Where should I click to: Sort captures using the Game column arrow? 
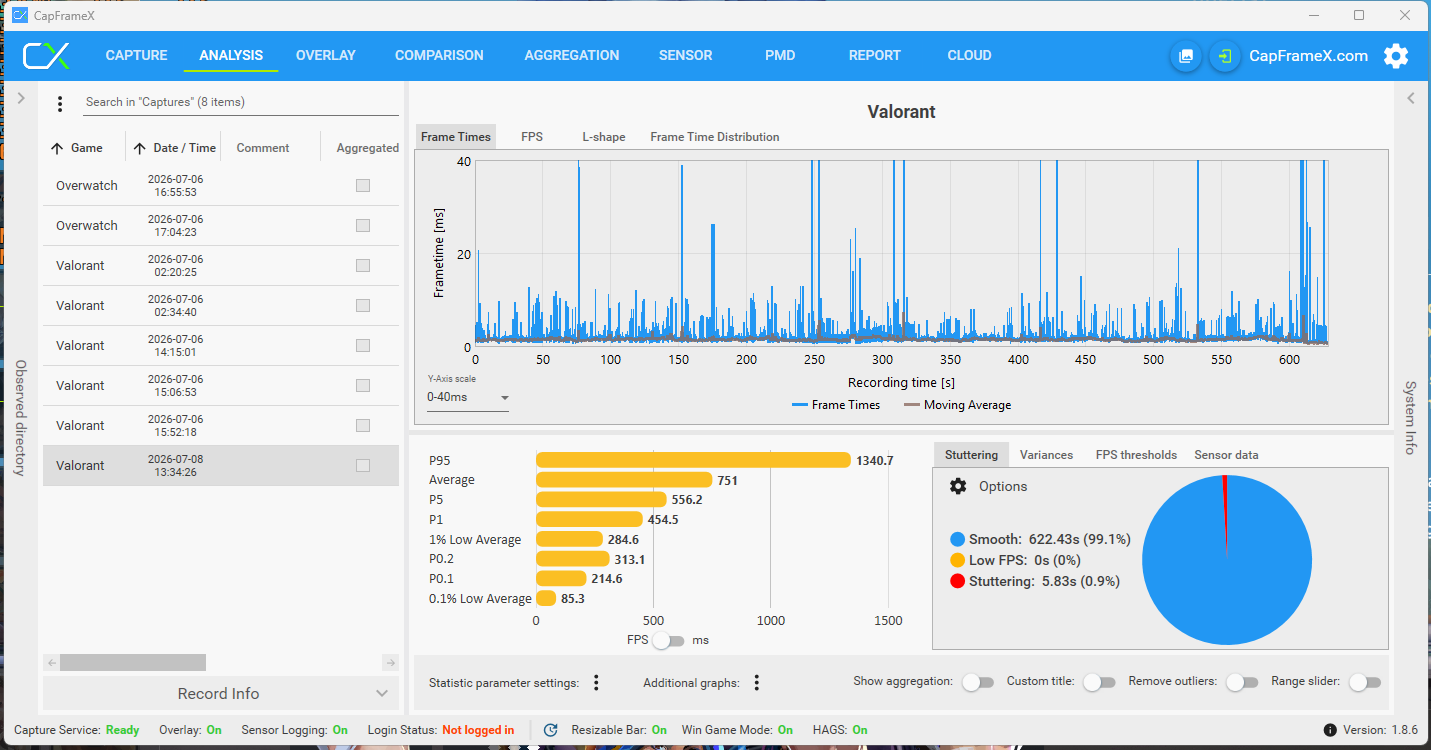(x=57, y=148)
